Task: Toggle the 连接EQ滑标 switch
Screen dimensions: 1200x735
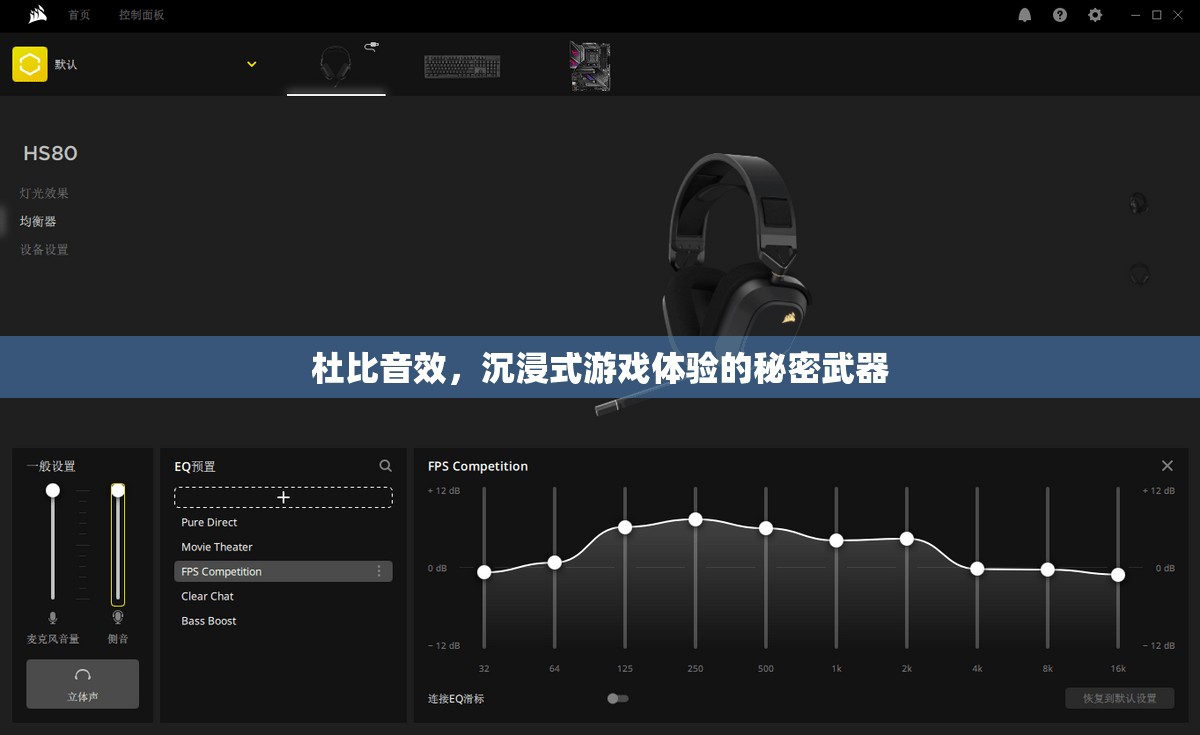Action: coord(618,698)
